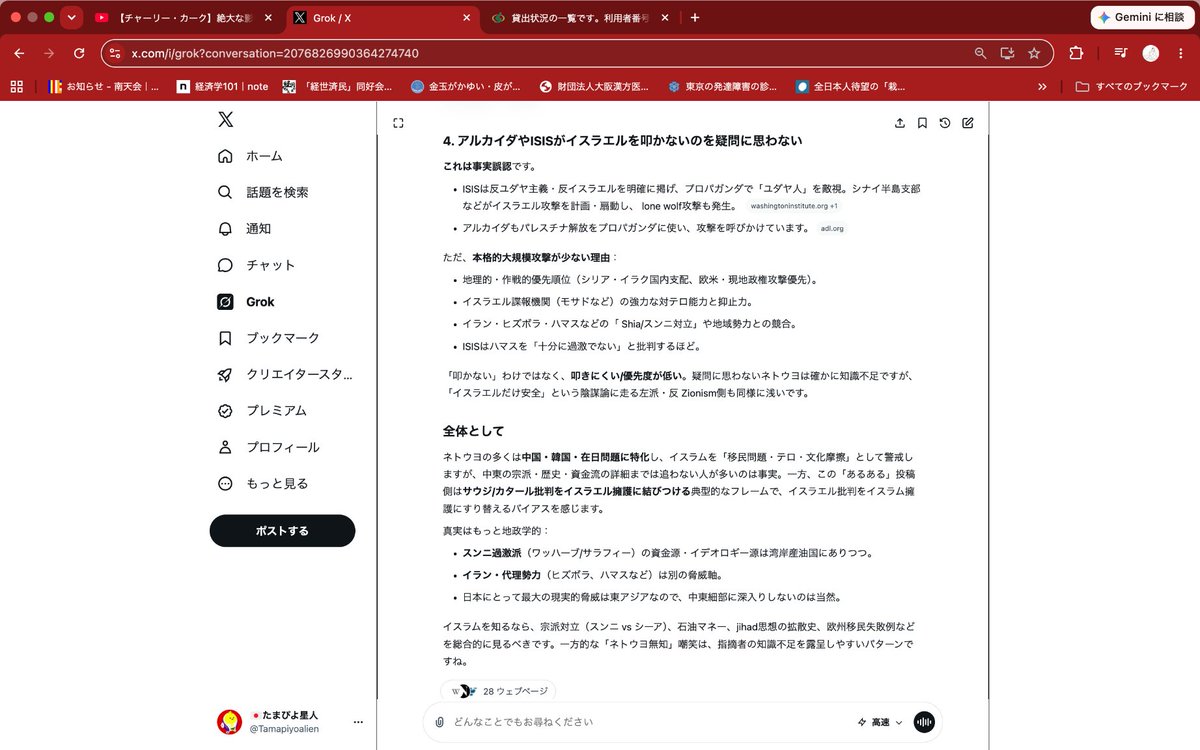Attach a file with paperclip icon

440,722
